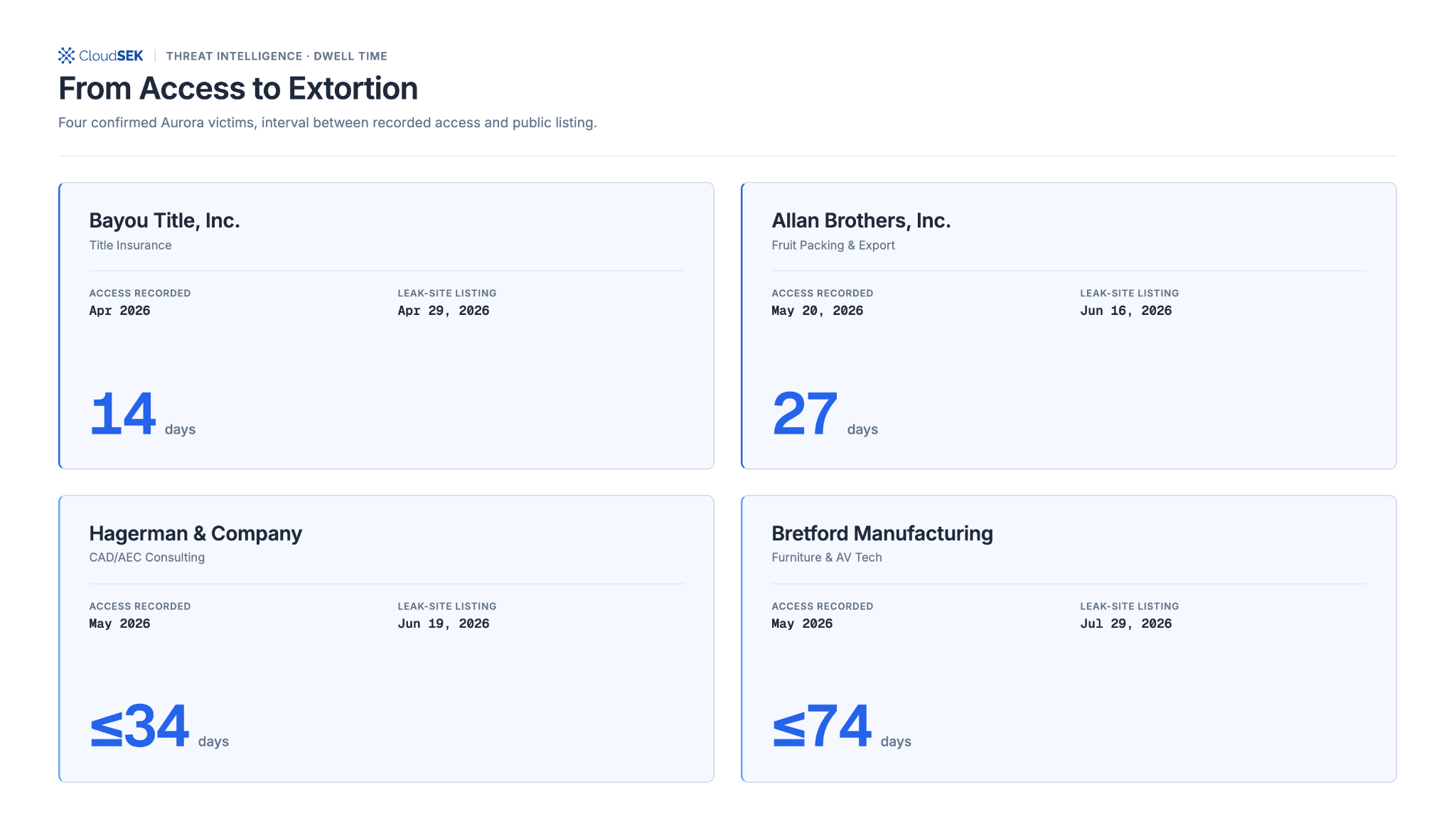
Task: Click the Fruit Packing & Export label
Action: coord(833,245)
